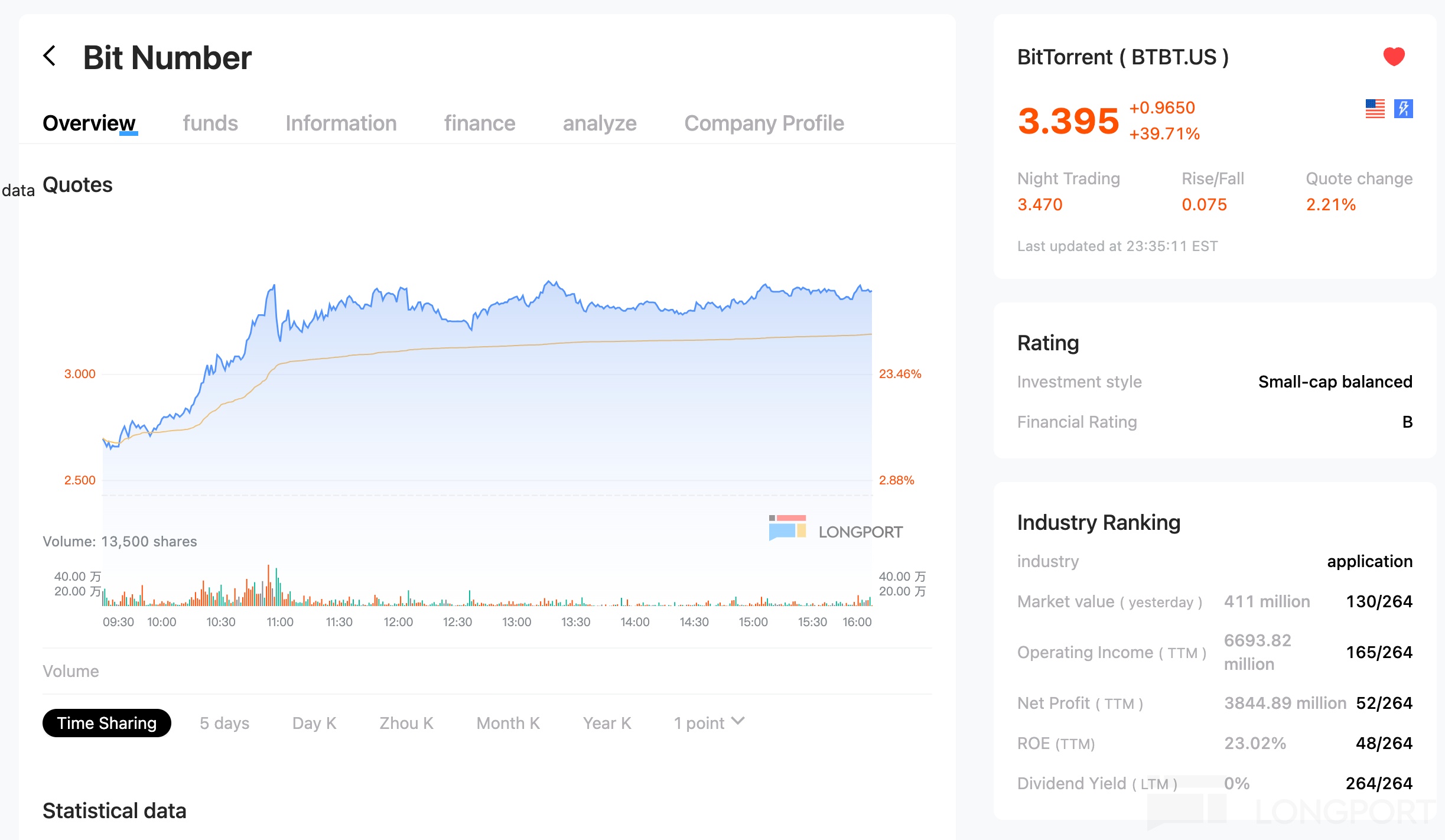Click the +39.71% change value
The image size is (1445, 840).
1164,134
